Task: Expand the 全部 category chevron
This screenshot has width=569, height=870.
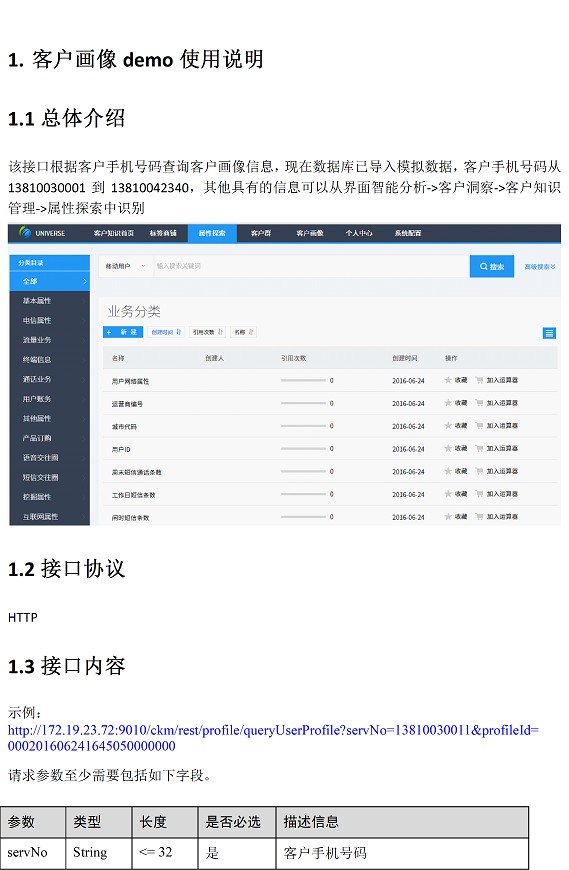Action: (84, 281)
